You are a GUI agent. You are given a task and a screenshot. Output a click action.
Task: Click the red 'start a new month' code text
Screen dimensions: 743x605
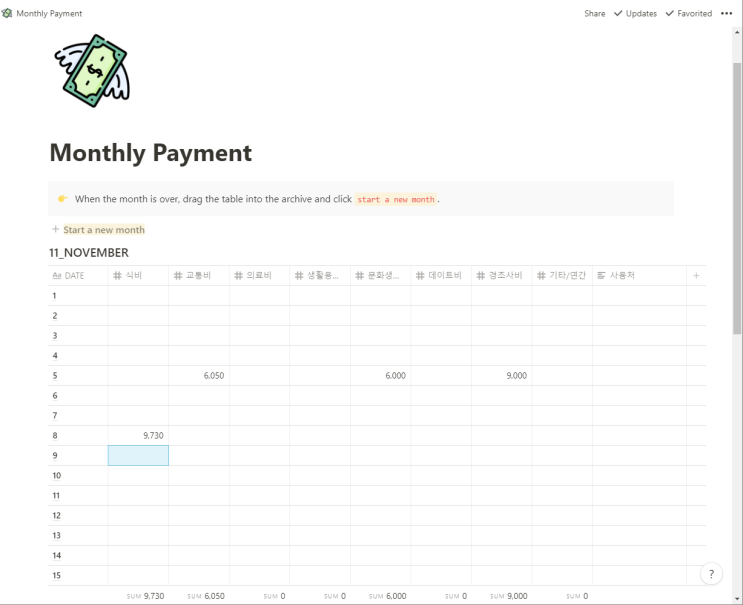[x=396, y=199]
